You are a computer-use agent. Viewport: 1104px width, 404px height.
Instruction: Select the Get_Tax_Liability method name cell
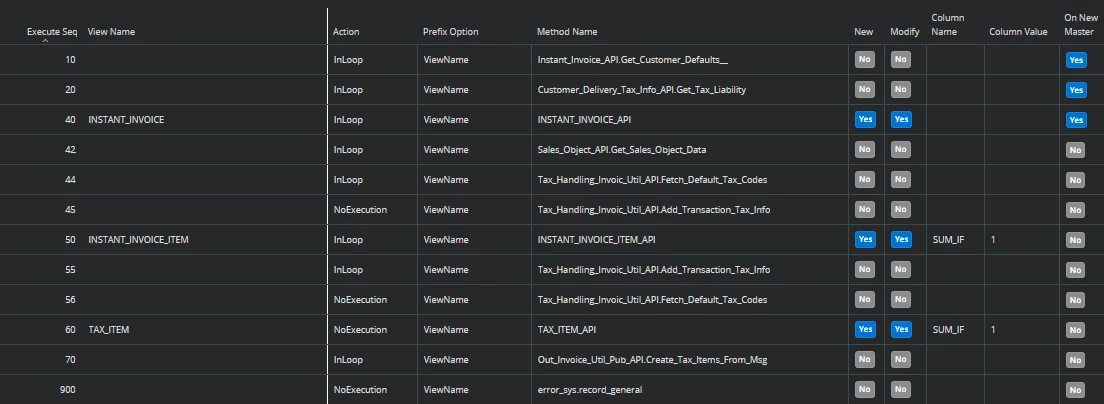[641, 90]
